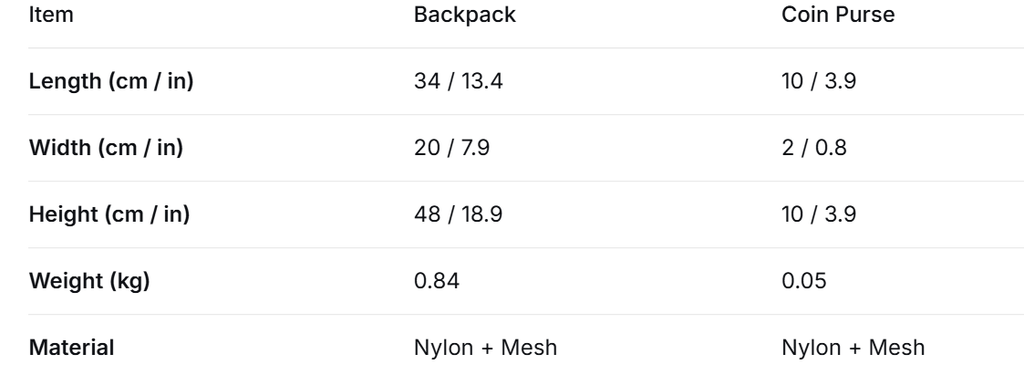Select the Coin Purse material Nylon + Mesh

(853, 348)
